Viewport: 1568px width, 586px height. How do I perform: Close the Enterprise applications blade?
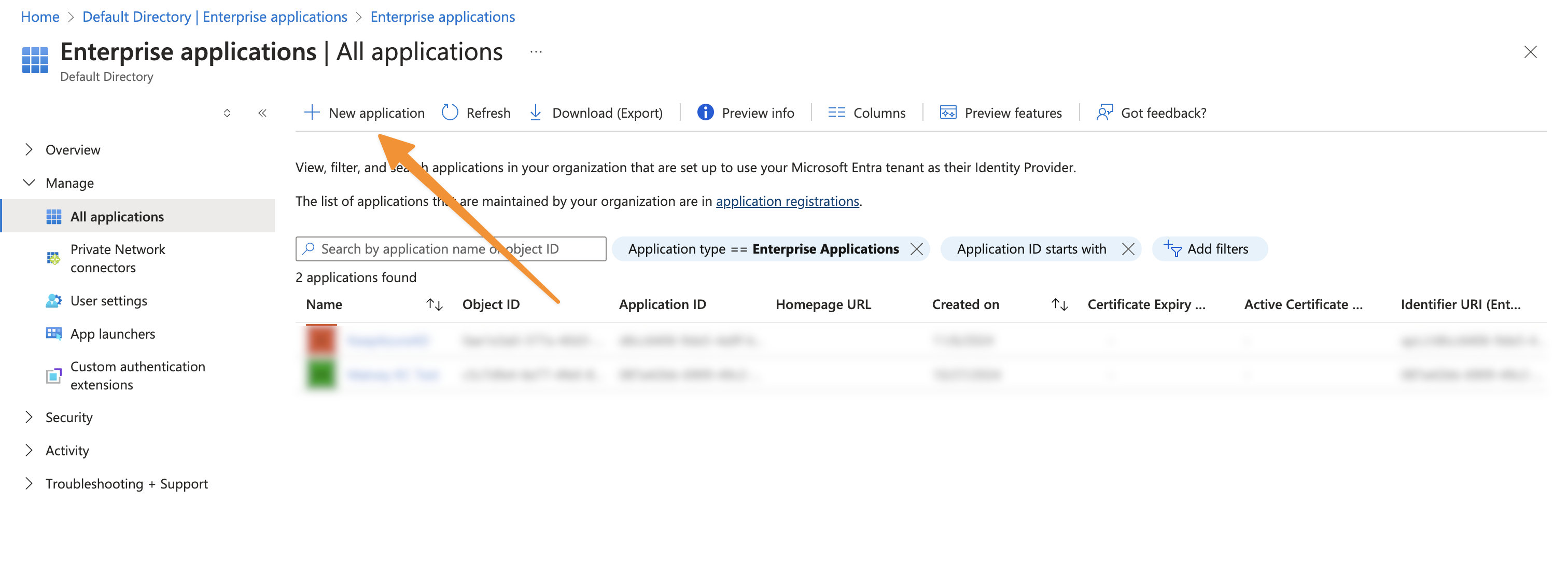click(x=1530, y=52)
